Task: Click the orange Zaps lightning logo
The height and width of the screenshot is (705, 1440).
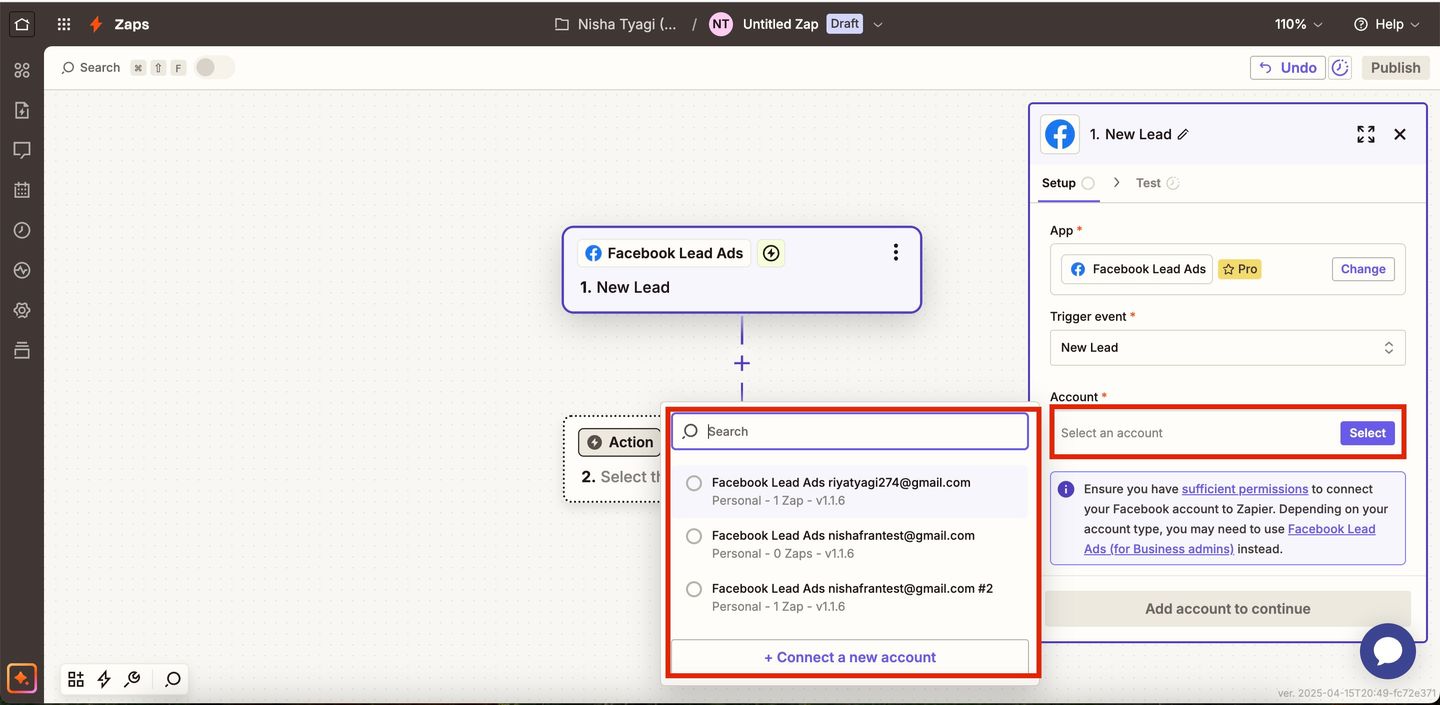Action: 96,24
